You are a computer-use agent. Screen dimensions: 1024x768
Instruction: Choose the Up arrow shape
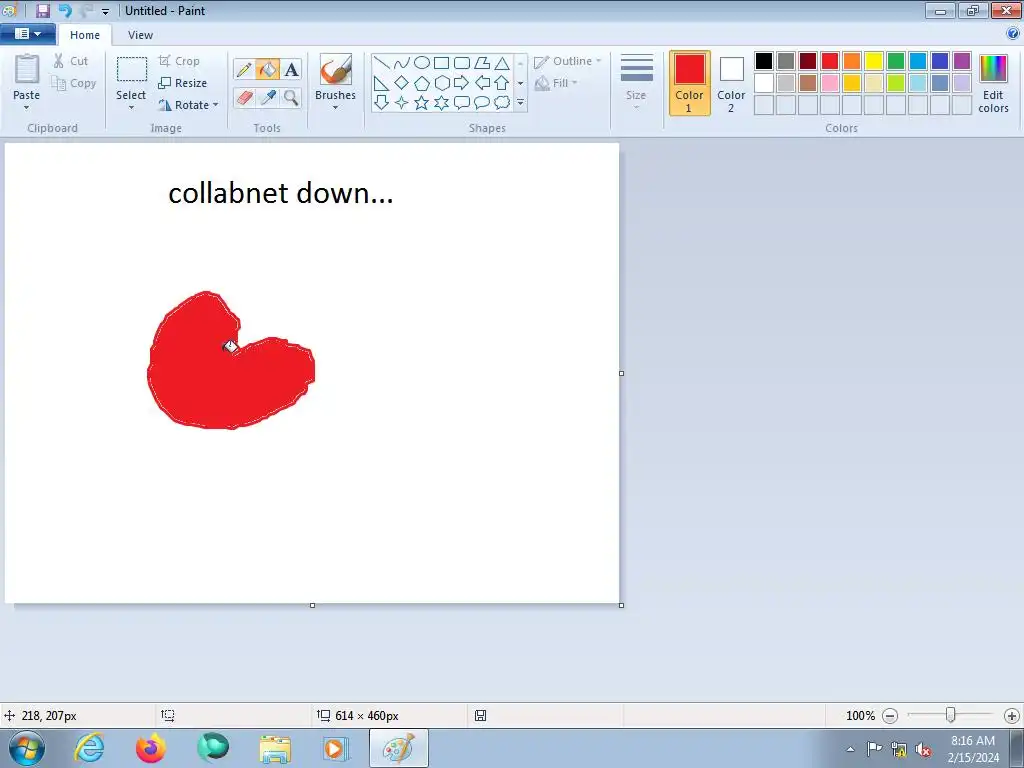coord(502,83)
